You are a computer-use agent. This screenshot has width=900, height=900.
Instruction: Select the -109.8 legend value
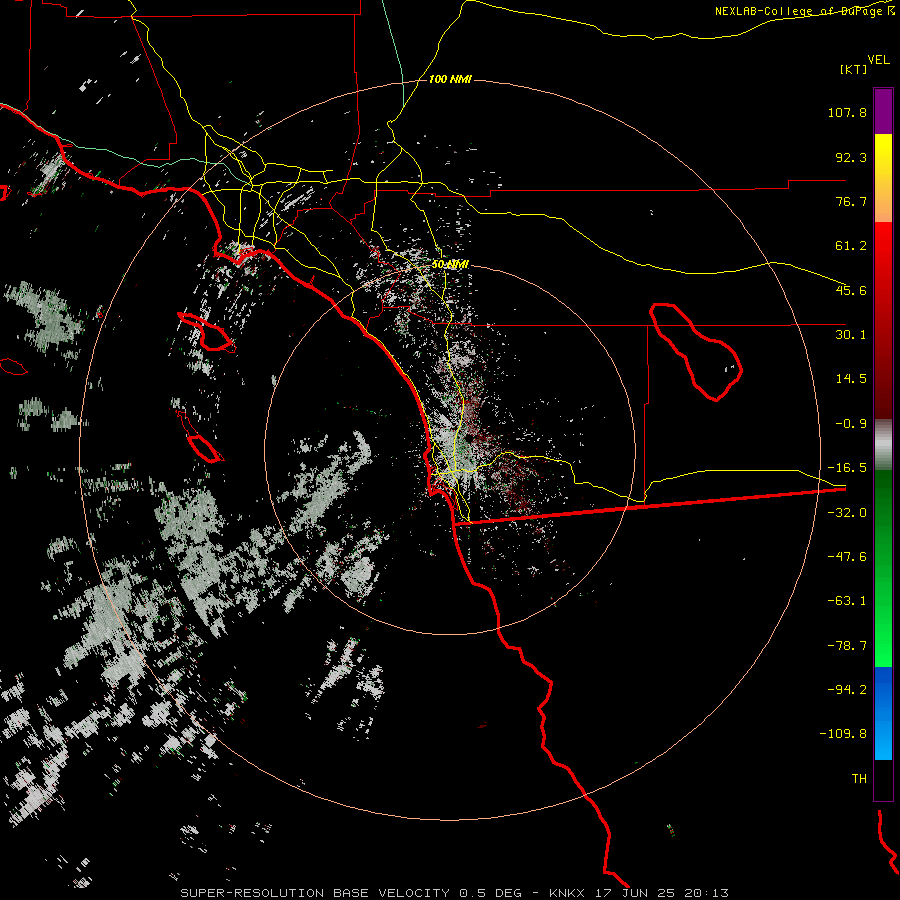[843, 734]
